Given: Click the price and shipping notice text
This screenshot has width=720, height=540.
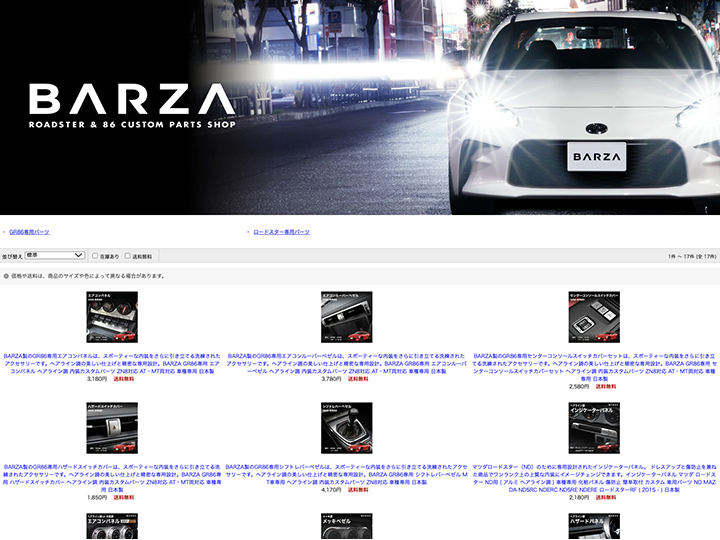Looking at the screenshot, I should click(88, 276).
